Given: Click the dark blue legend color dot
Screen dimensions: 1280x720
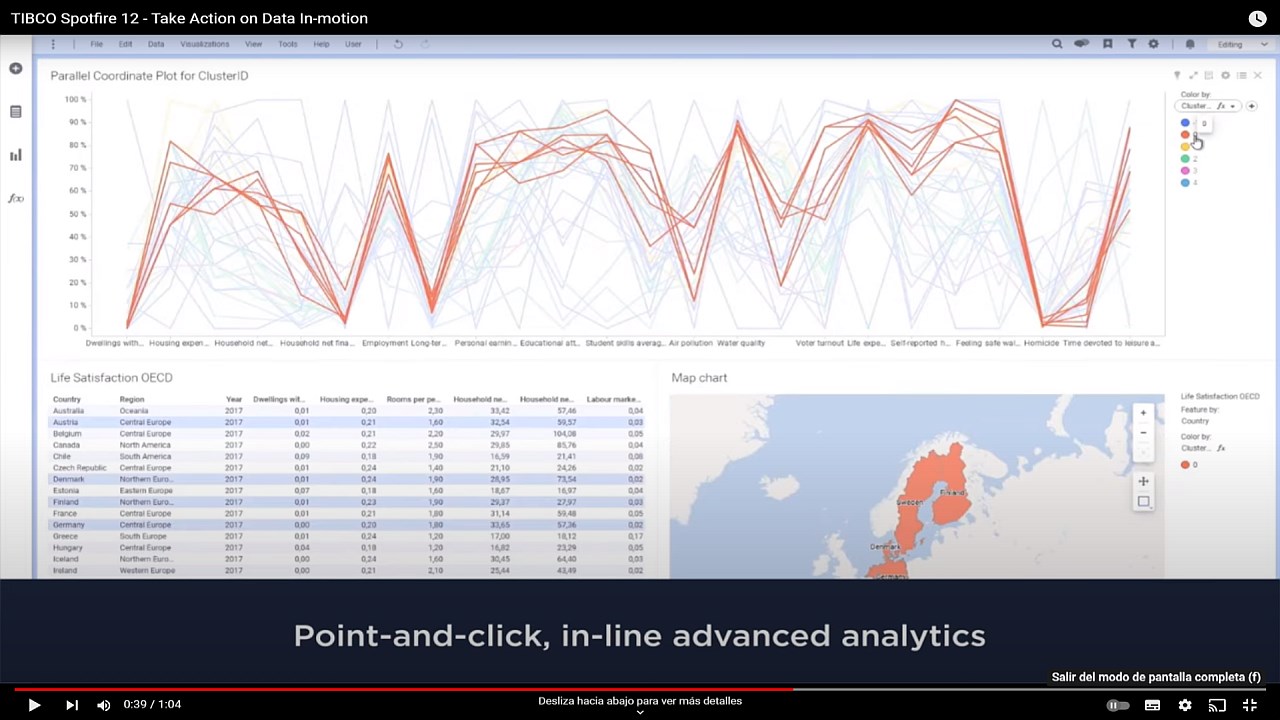Looking at the screenshot, I should [x=1185, y=123].
